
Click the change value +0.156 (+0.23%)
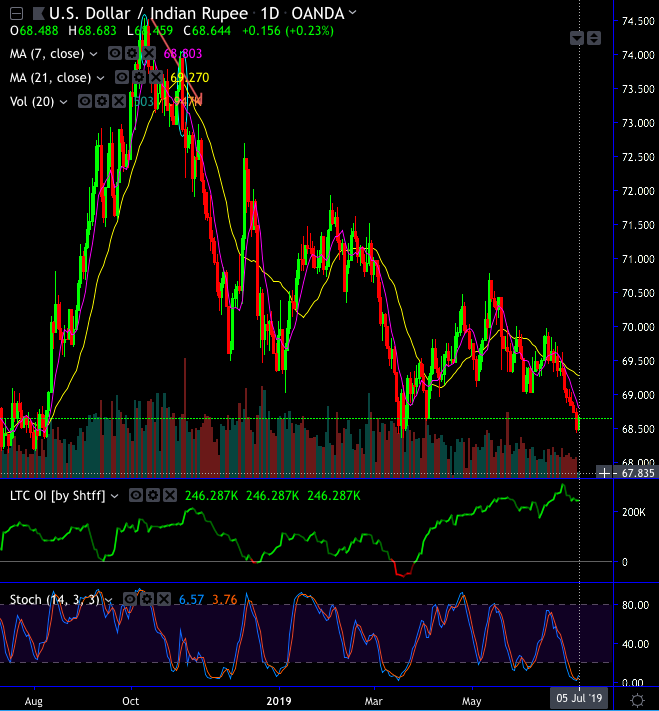point(288,31)
